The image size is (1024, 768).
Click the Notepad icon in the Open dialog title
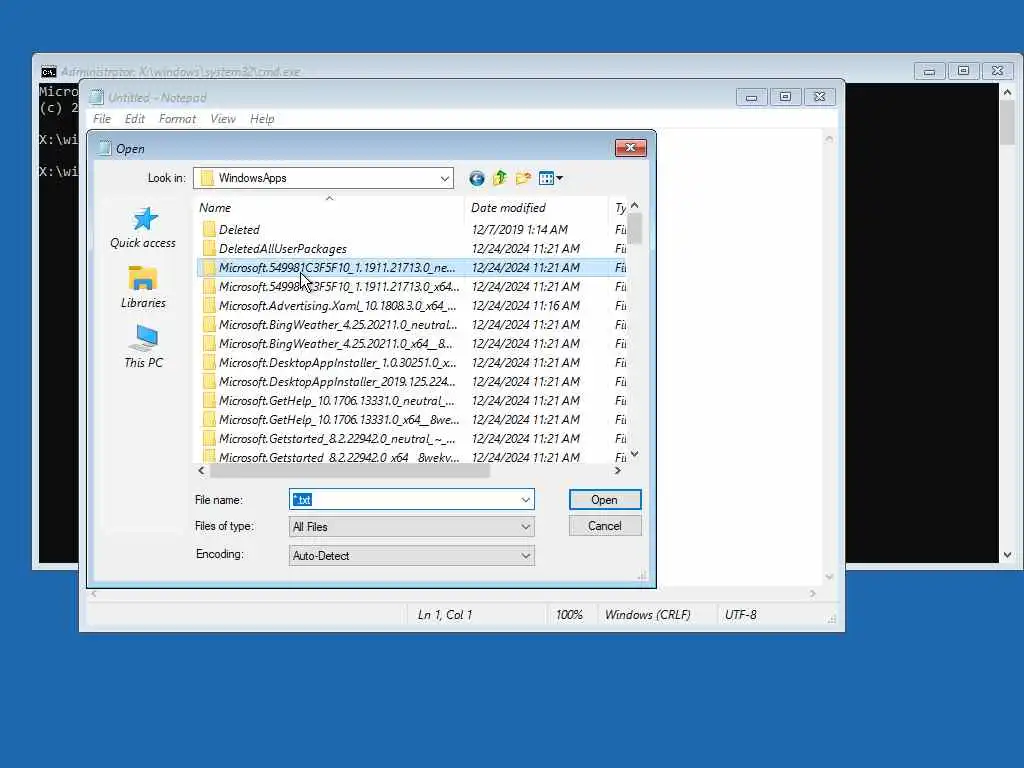click(104, 148)
